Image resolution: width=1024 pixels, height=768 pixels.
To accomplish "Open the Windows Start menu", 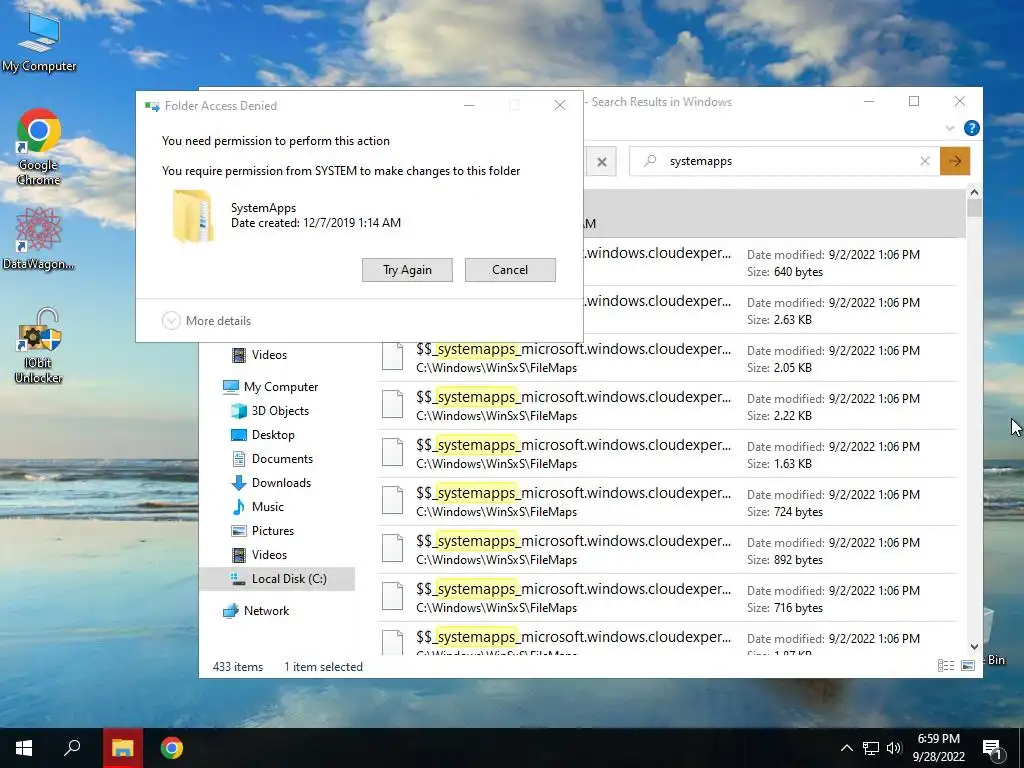I will [x=24, y=748].
